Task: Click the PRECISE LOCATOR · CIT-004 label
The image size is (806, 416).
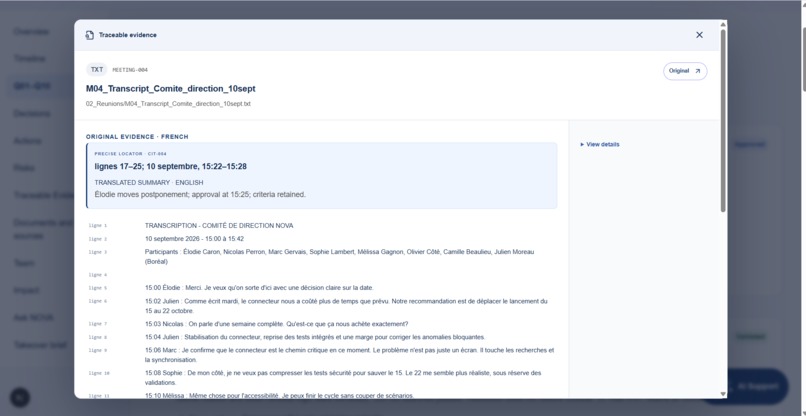Action: 131,154
